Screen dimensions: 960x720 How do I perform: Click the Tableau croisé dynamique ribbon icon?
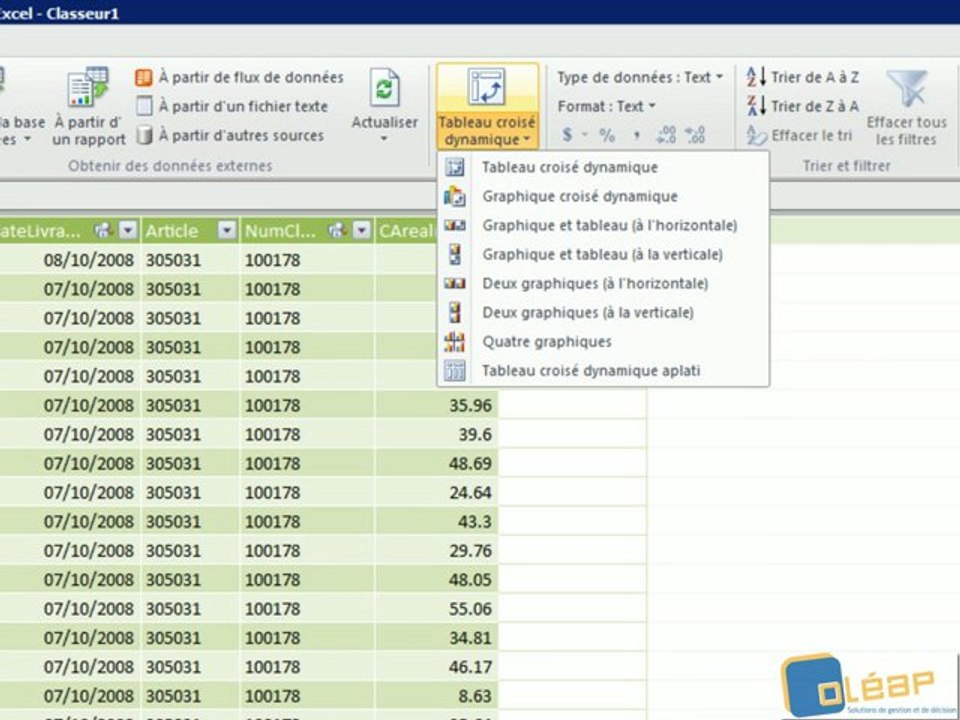click(486, 87)
